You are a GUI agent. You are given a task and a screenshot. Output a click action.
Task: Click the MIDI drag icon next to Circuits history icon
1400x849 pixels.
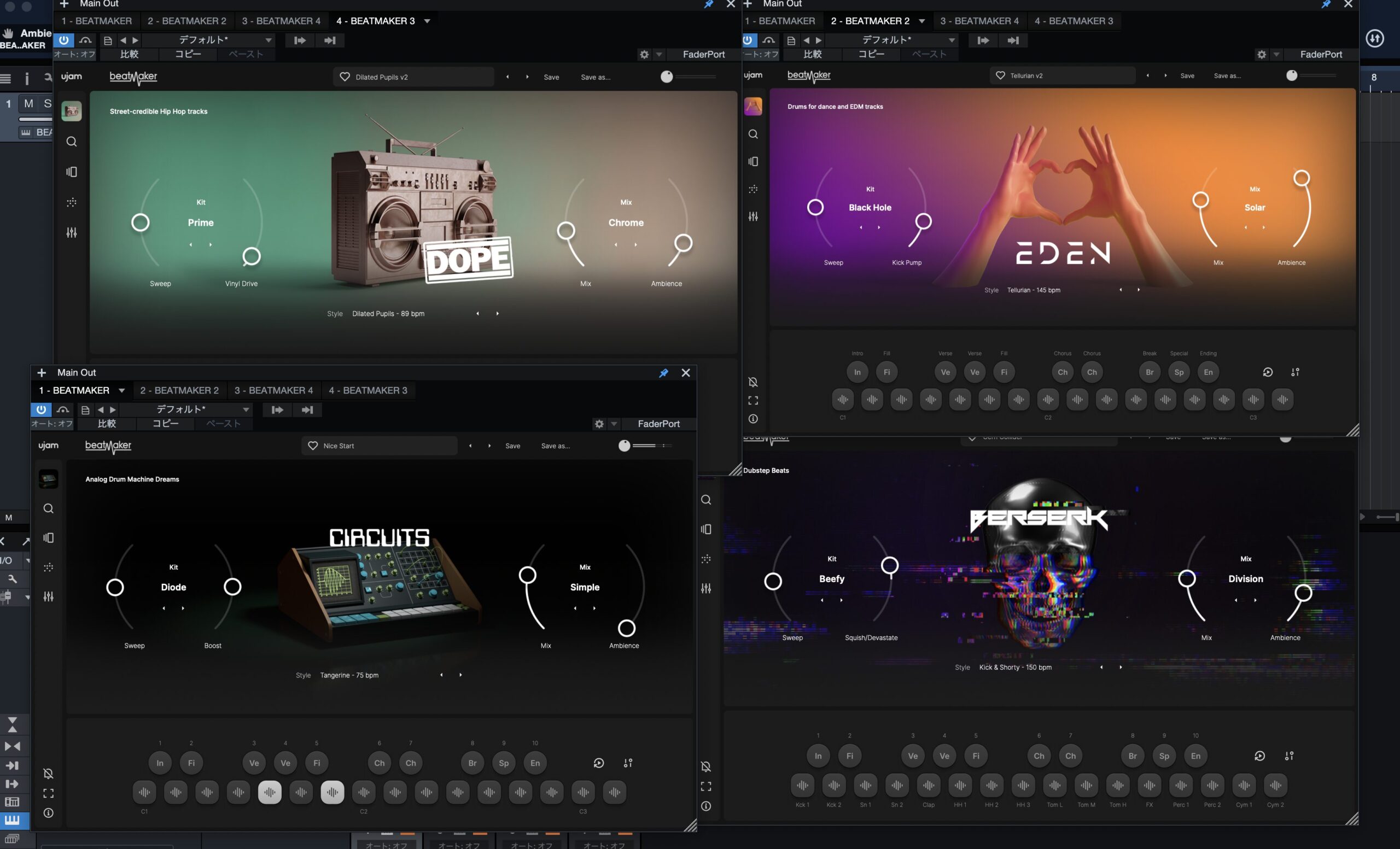tap(628, 763)
